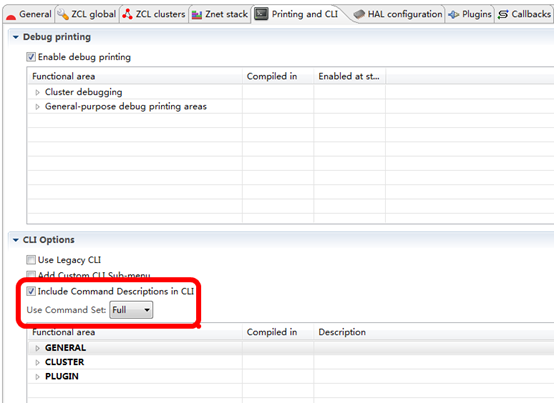The height and width of the screenshot is (403, 554).
Task: Click CLI table Compiled in column header
Action: click(x=278, y=332)
